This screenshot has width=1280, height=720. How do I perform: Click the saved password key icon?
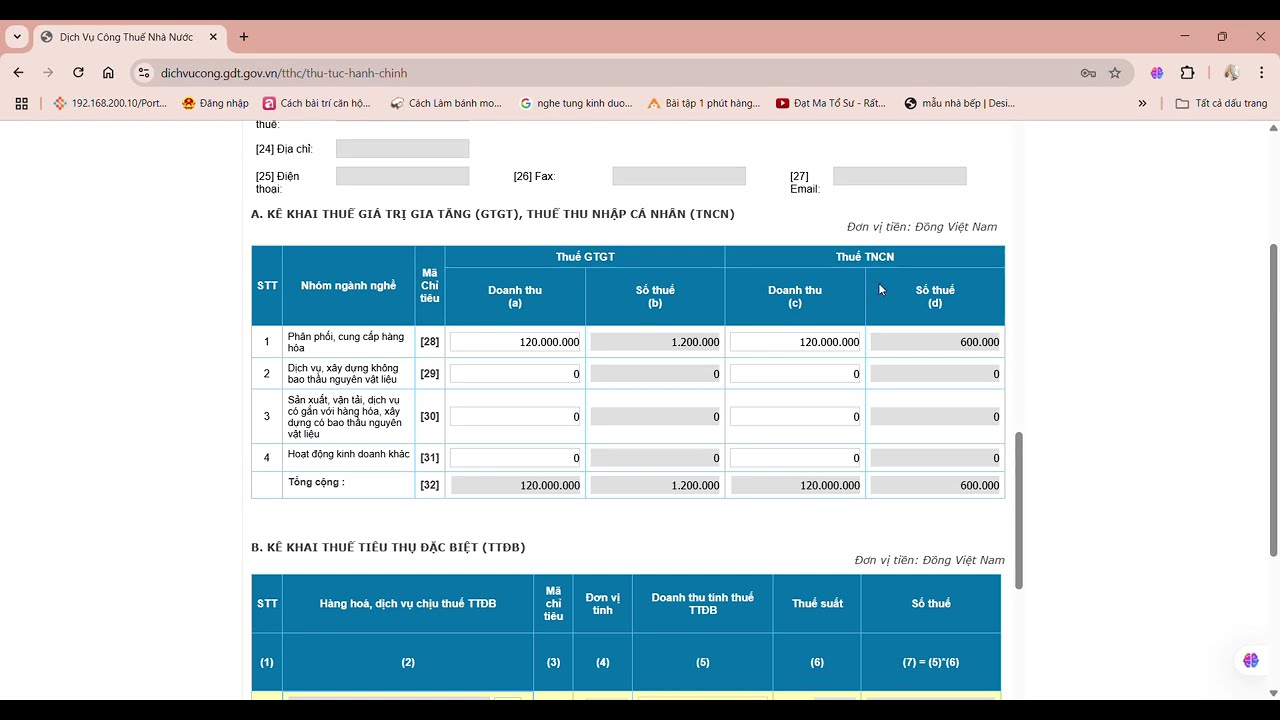[x=1088, y=73]
